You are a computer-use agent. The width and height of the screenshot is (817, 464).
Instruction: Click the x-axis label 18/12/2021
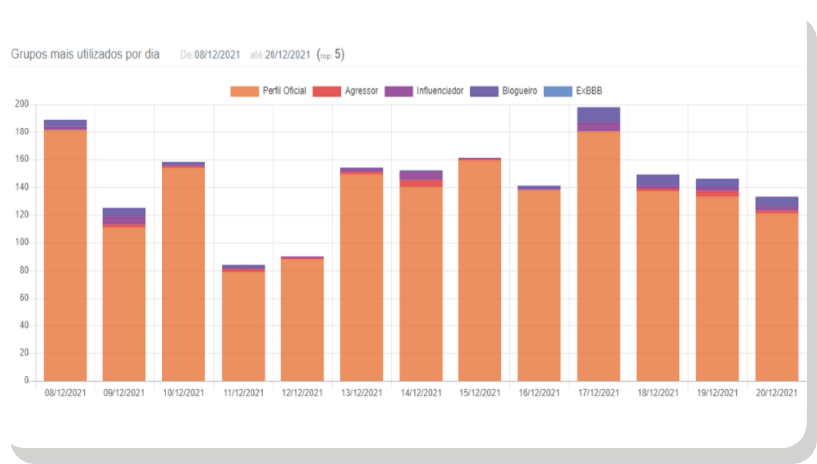click(x=658, y=393)
